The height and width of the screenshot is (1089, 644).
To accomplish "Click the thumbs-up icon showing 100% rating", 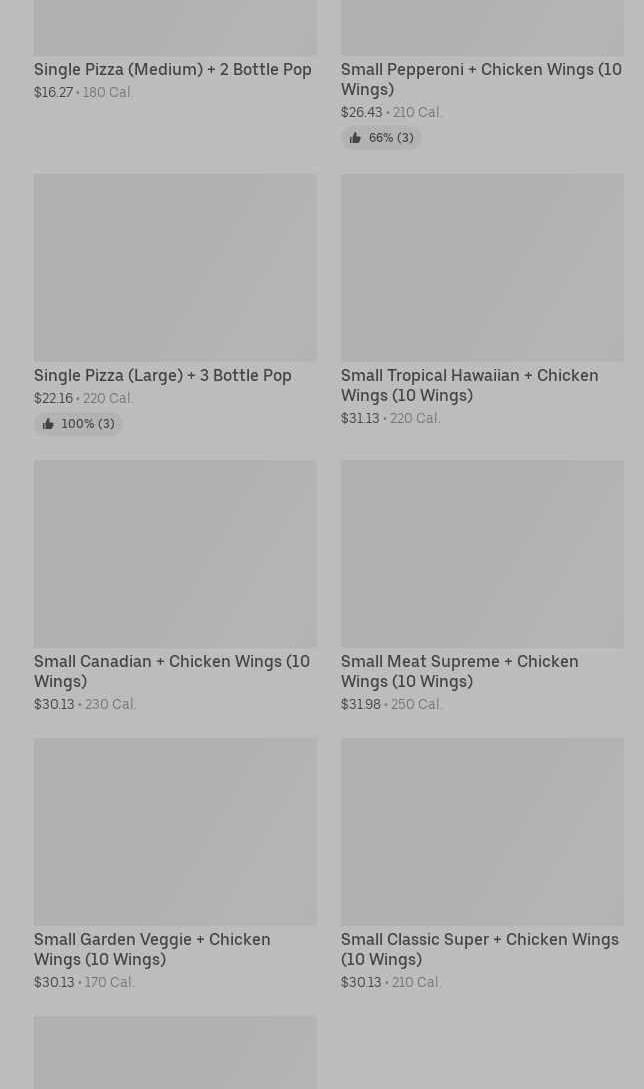I will [x=48, y=424].
